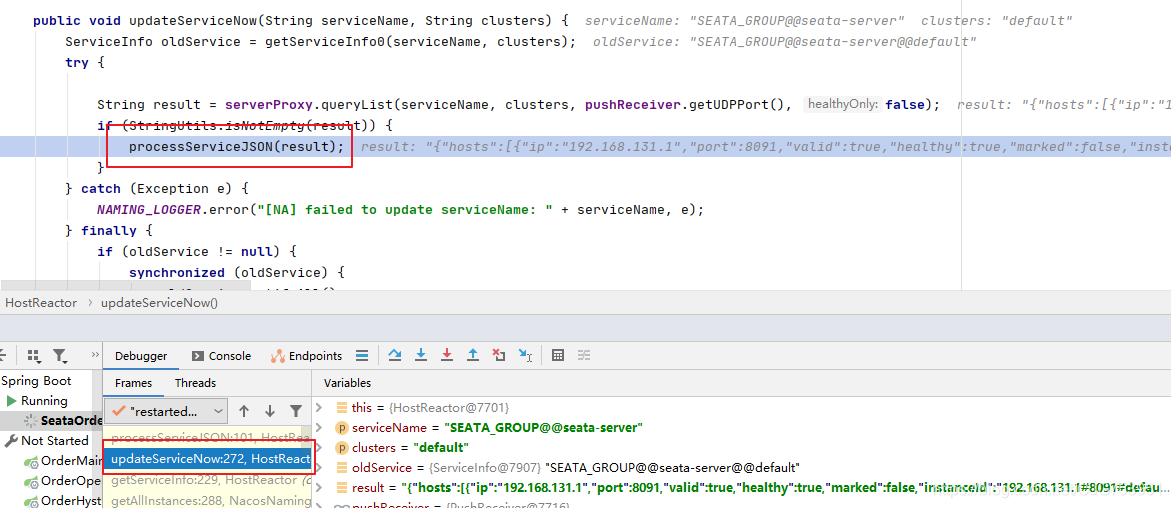Image resolution: width=1171 pixels, height=508 pixels.
Task: Open the Services group-by grid icon
Action: 33,356
